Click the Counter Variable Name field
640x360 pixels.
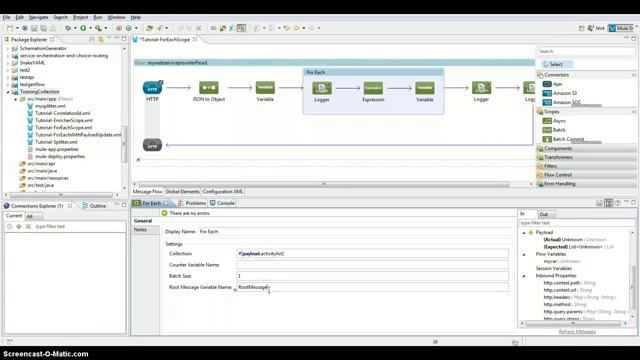[x=372, y=265]
